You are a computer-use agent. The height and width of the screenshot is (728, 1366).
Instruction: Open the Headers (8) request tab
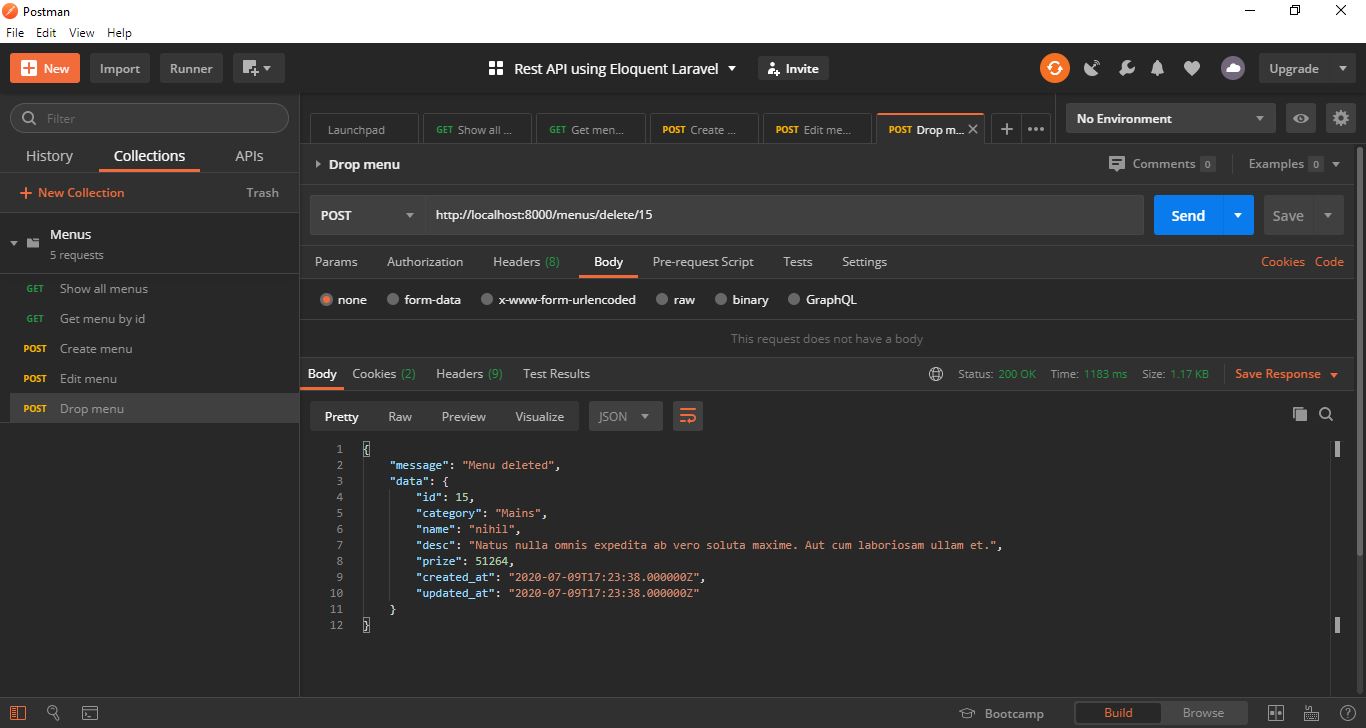pos(526,262)
